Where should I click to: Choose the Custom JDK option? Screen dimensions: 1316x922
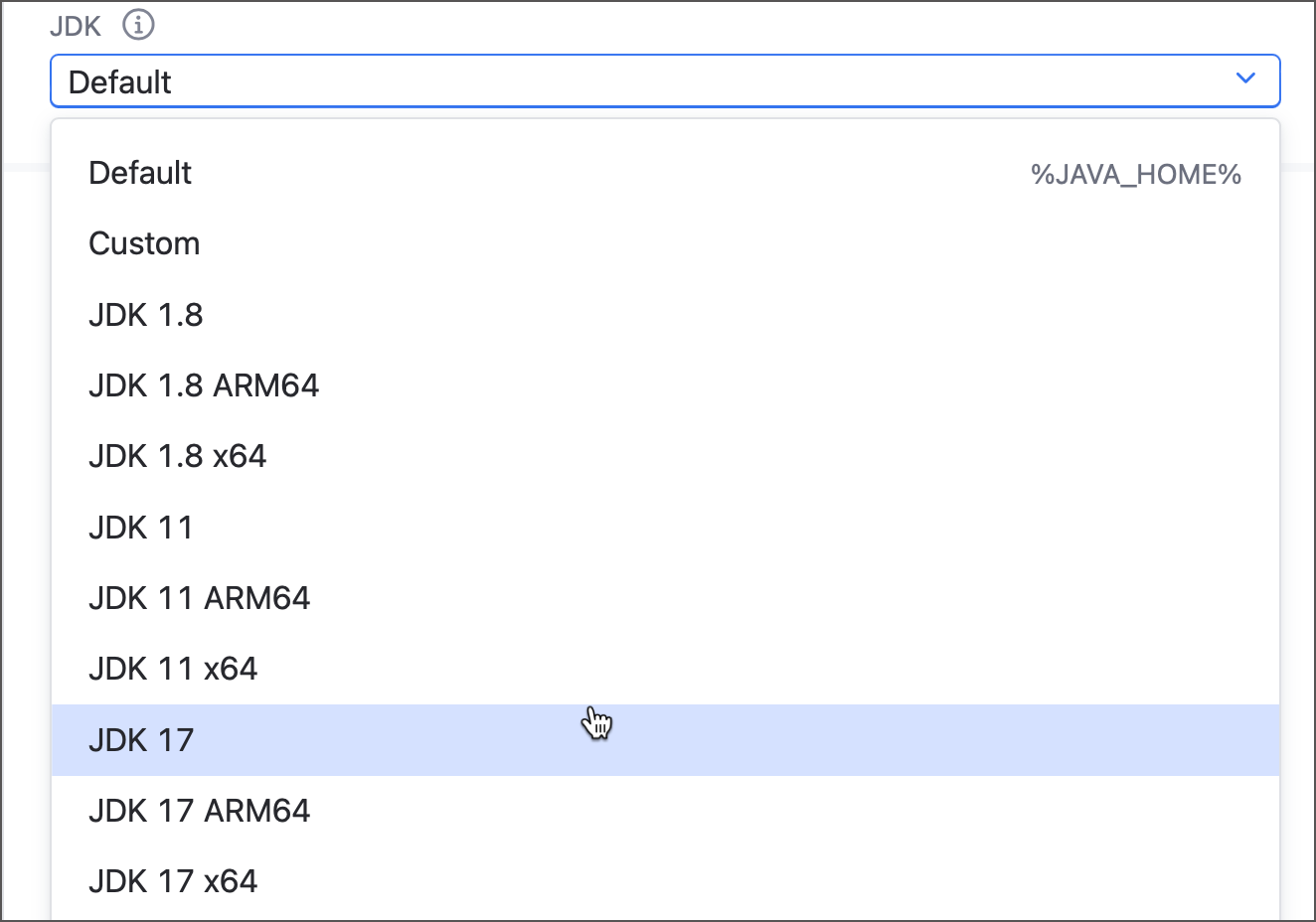click(x=665, y=243)
